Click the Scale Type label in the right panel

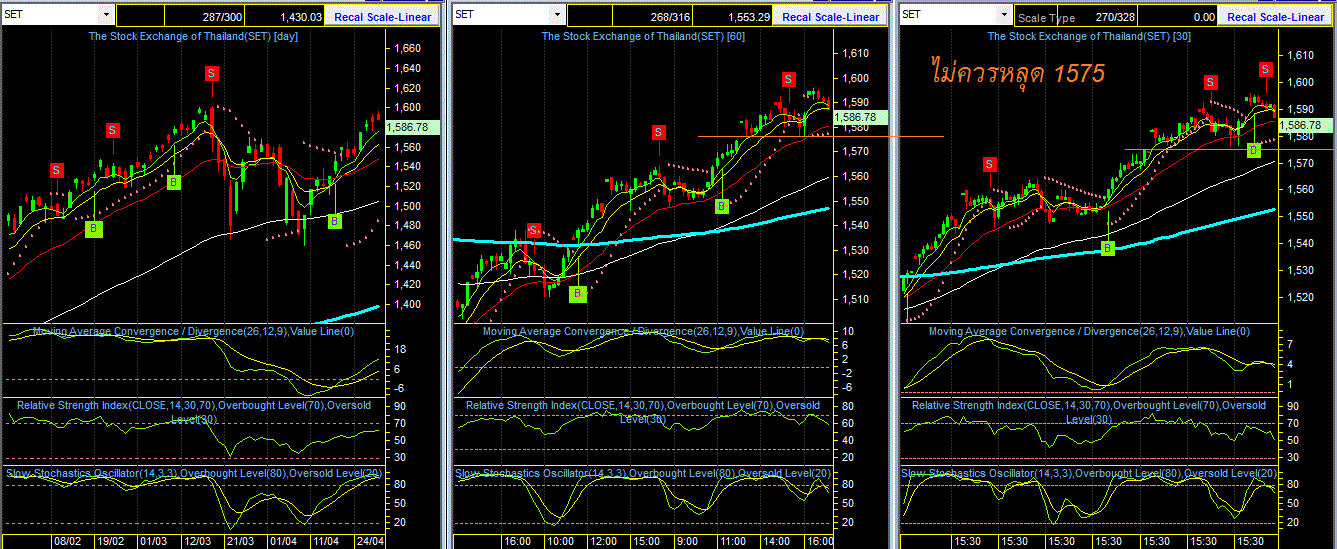1046,17
